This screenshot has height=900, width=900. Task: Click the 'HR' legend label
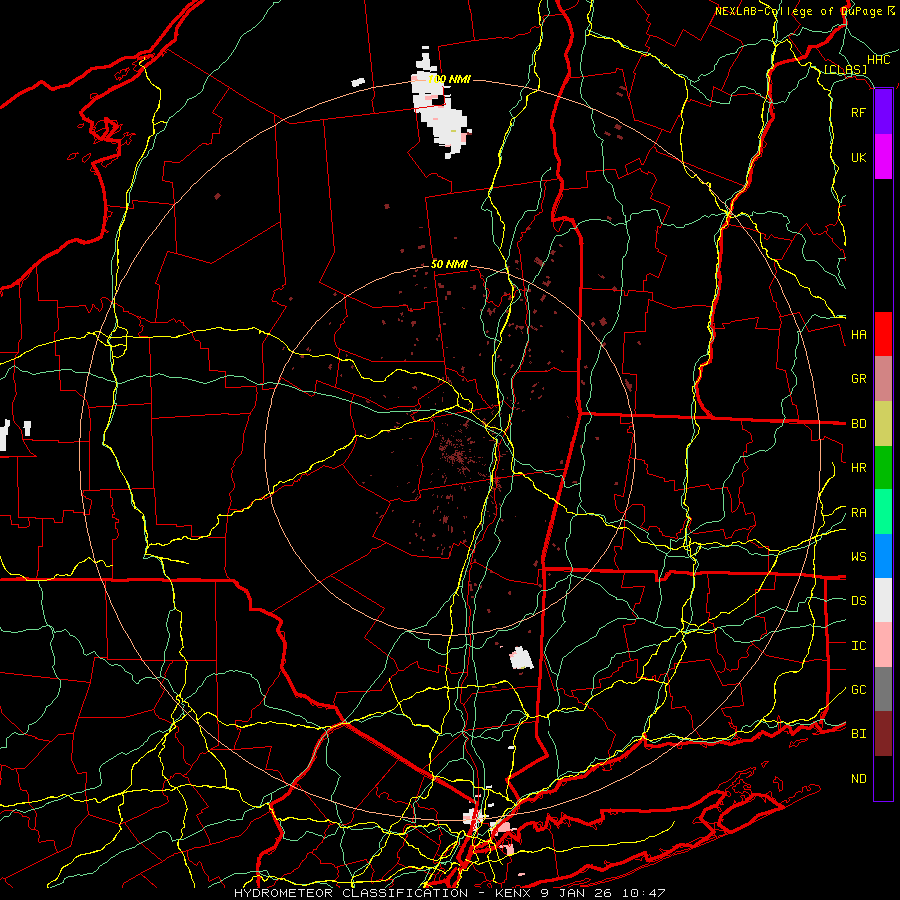[x=858, y=468]
